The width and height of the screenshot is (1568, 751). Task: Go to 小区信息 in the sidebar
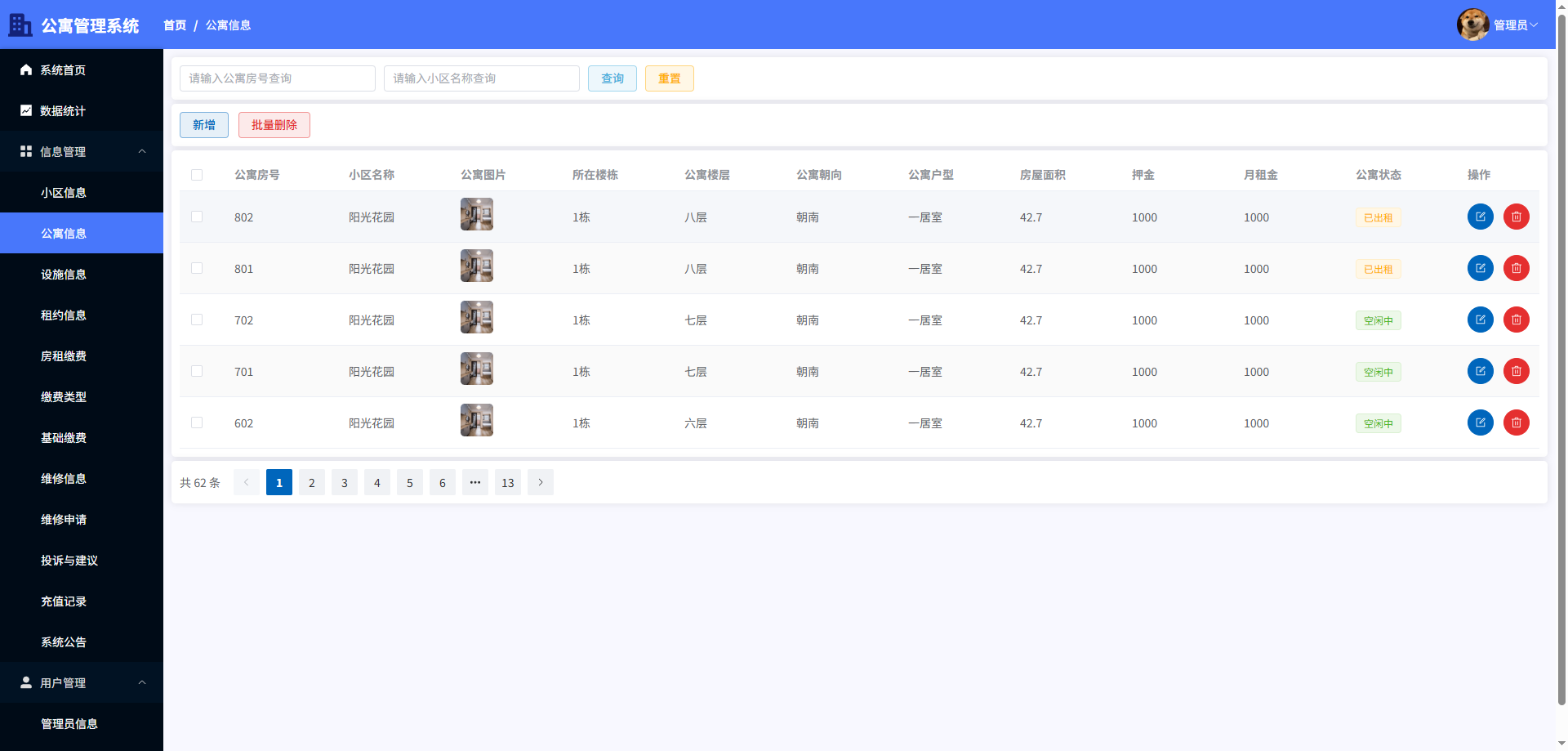(82, 192)
